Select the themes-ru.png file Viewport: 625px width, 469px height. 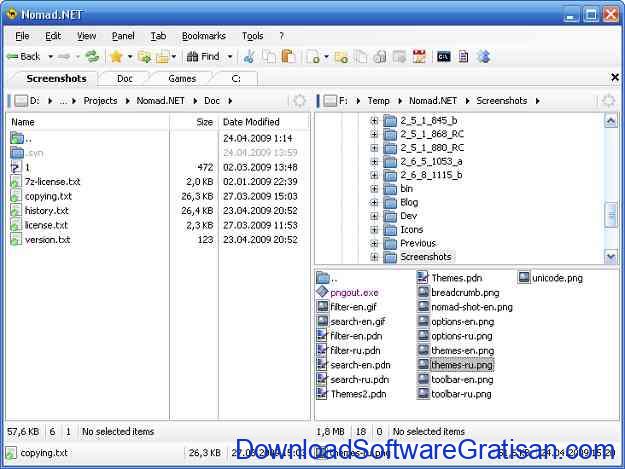tap(462, 365)
